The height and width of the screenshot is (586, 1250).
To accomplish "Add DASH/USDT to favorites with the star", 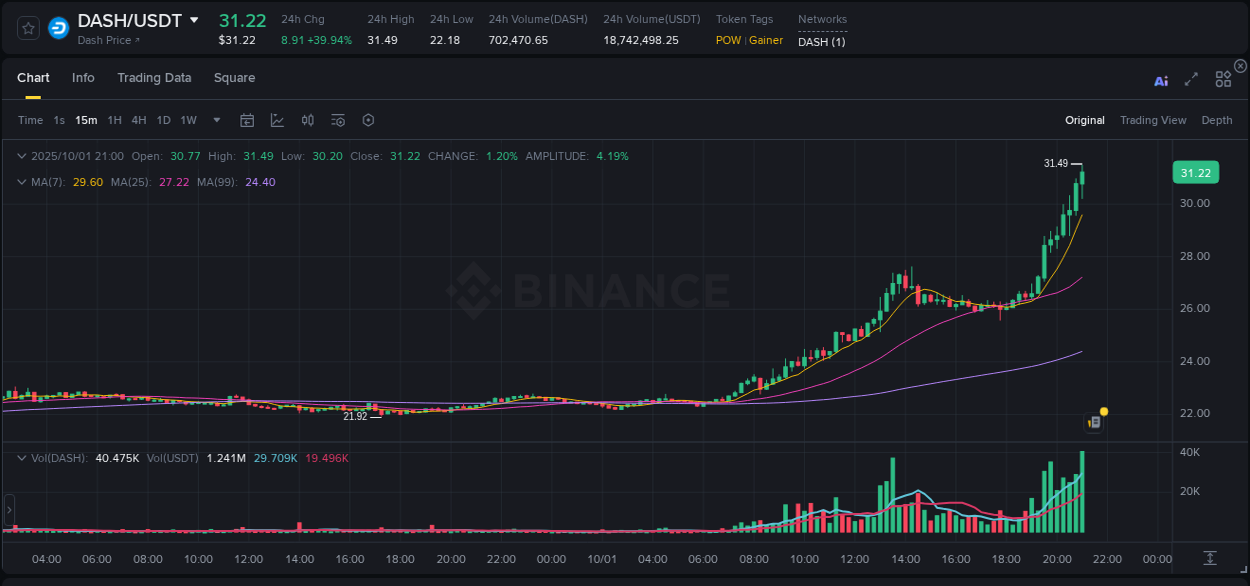I will click(x=27, y=27).
